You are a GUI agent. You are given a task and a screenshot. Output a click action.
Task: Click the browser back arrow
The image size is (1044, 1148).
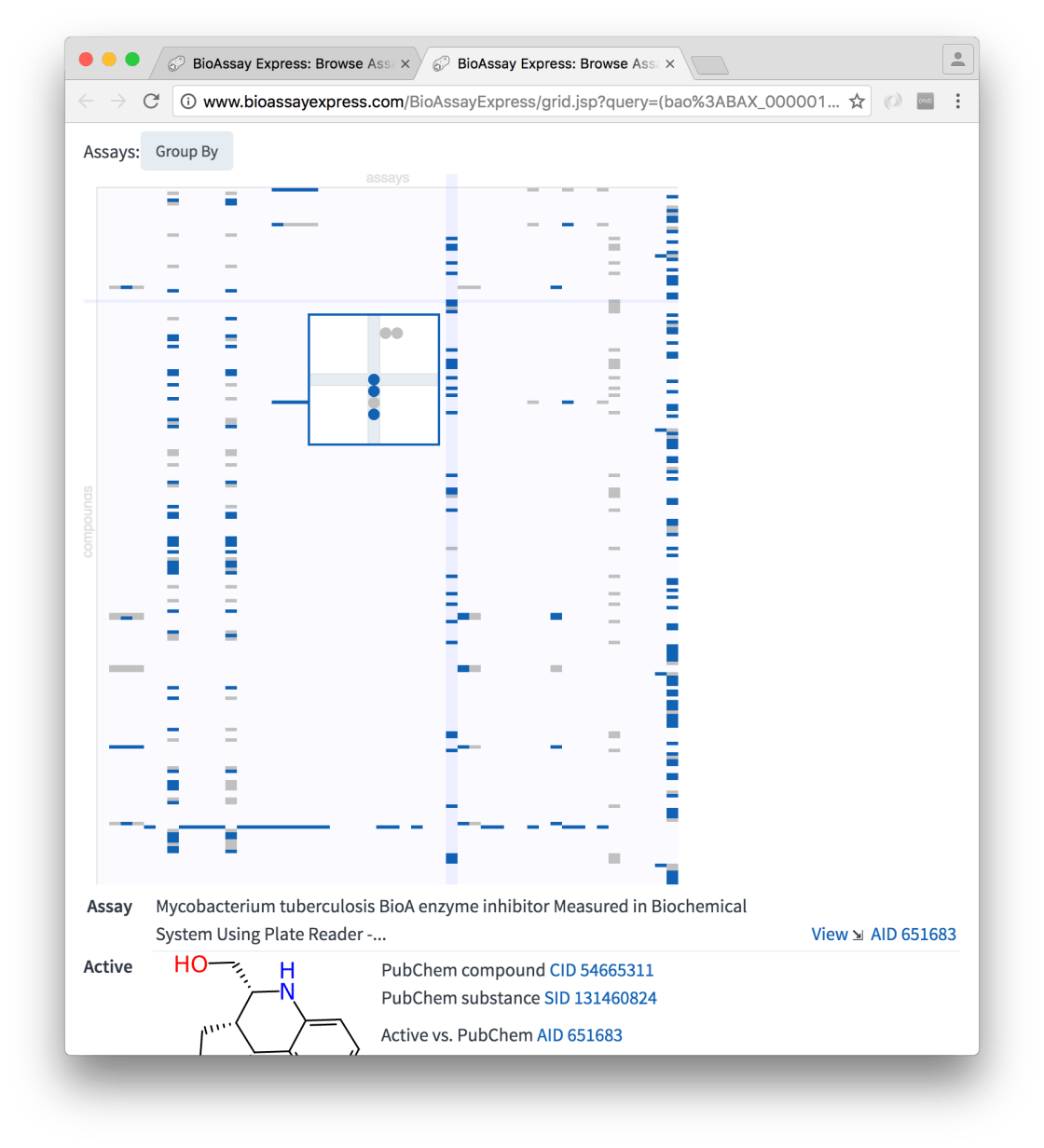(x=87, y=102)
